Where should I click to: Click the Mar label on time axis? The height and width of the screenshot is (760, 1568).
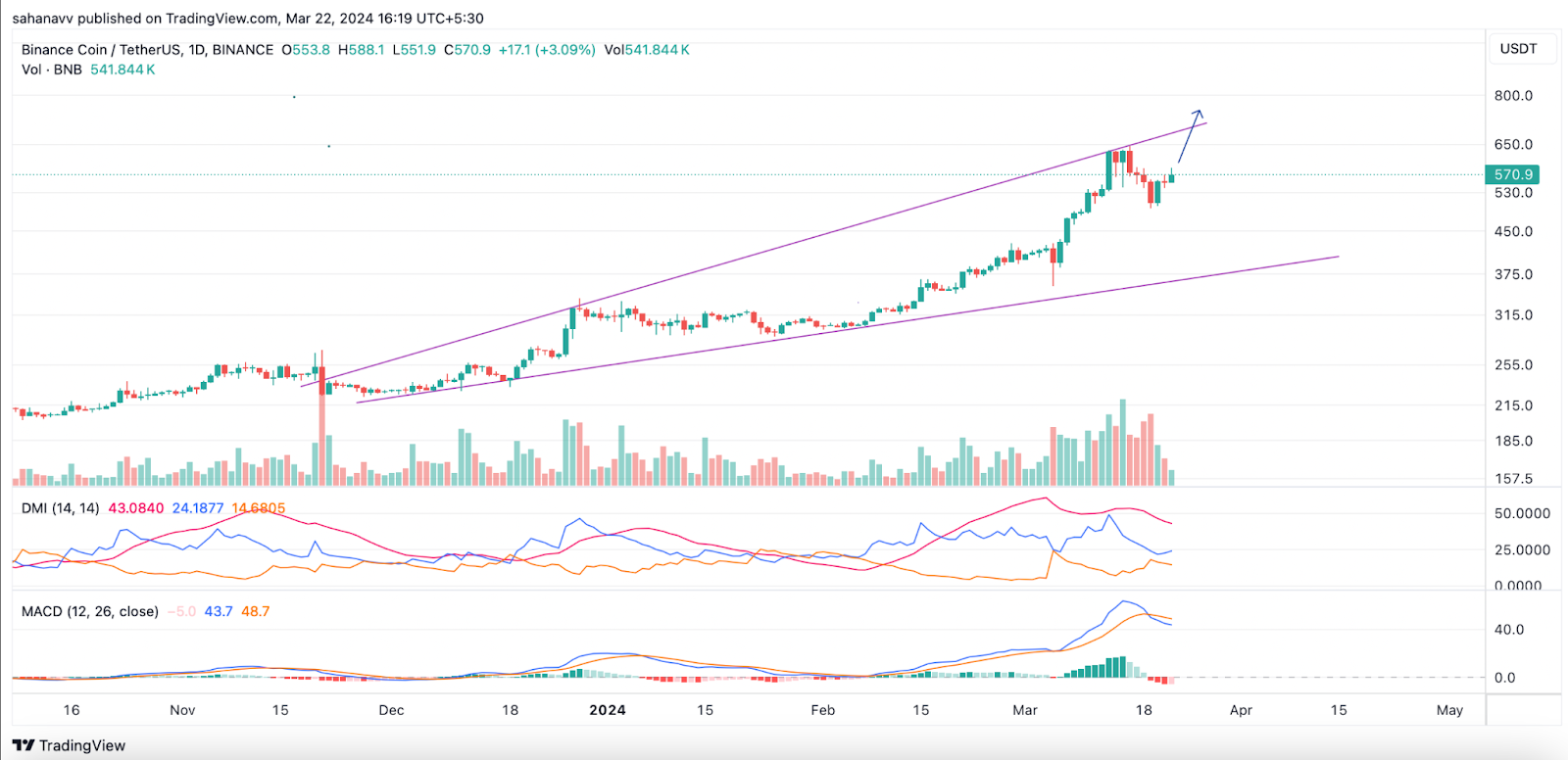pyautogui.click(x=1025, y=710)
